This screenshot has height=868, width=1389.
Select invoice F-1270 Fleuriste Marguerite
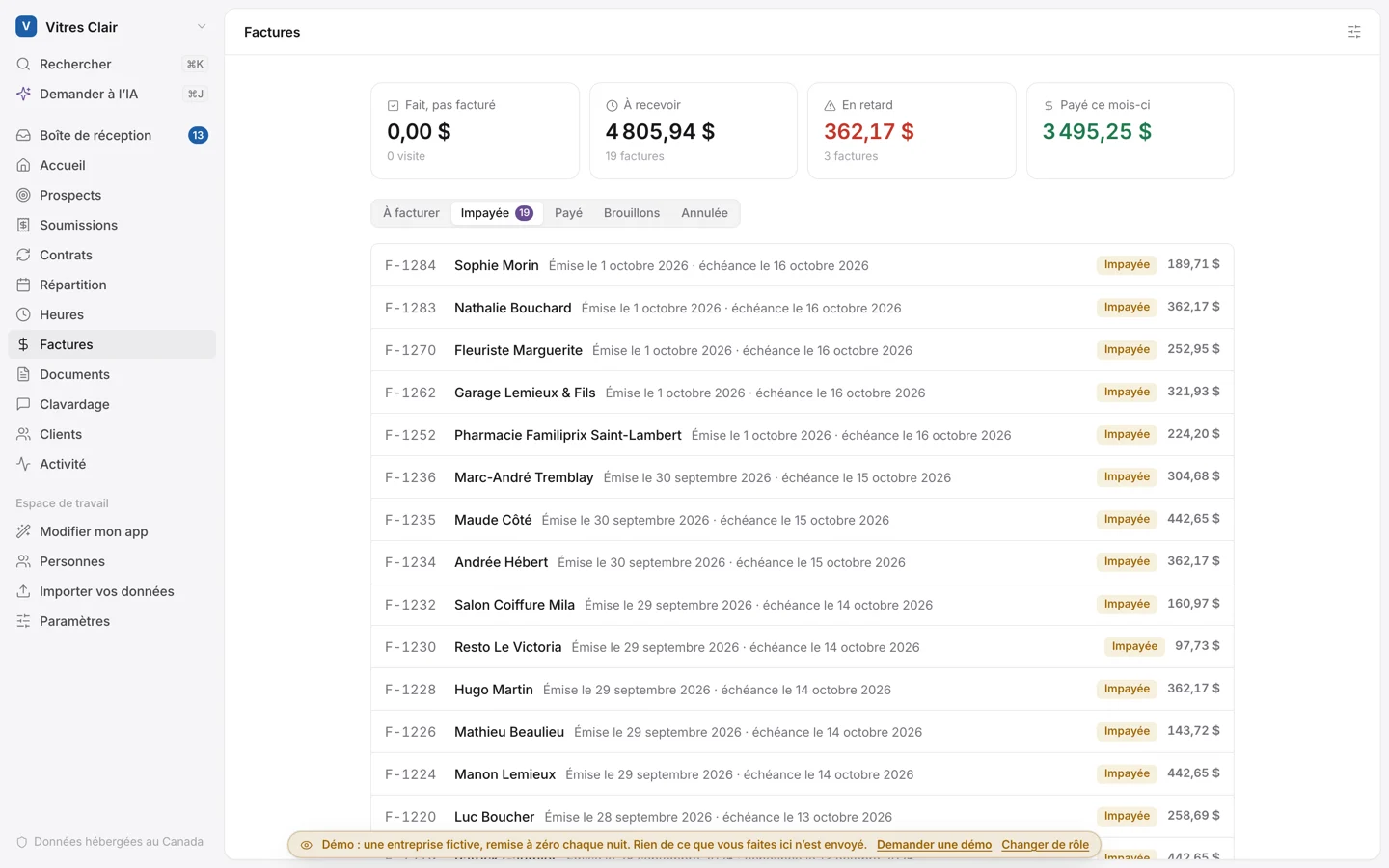[803, 350]
